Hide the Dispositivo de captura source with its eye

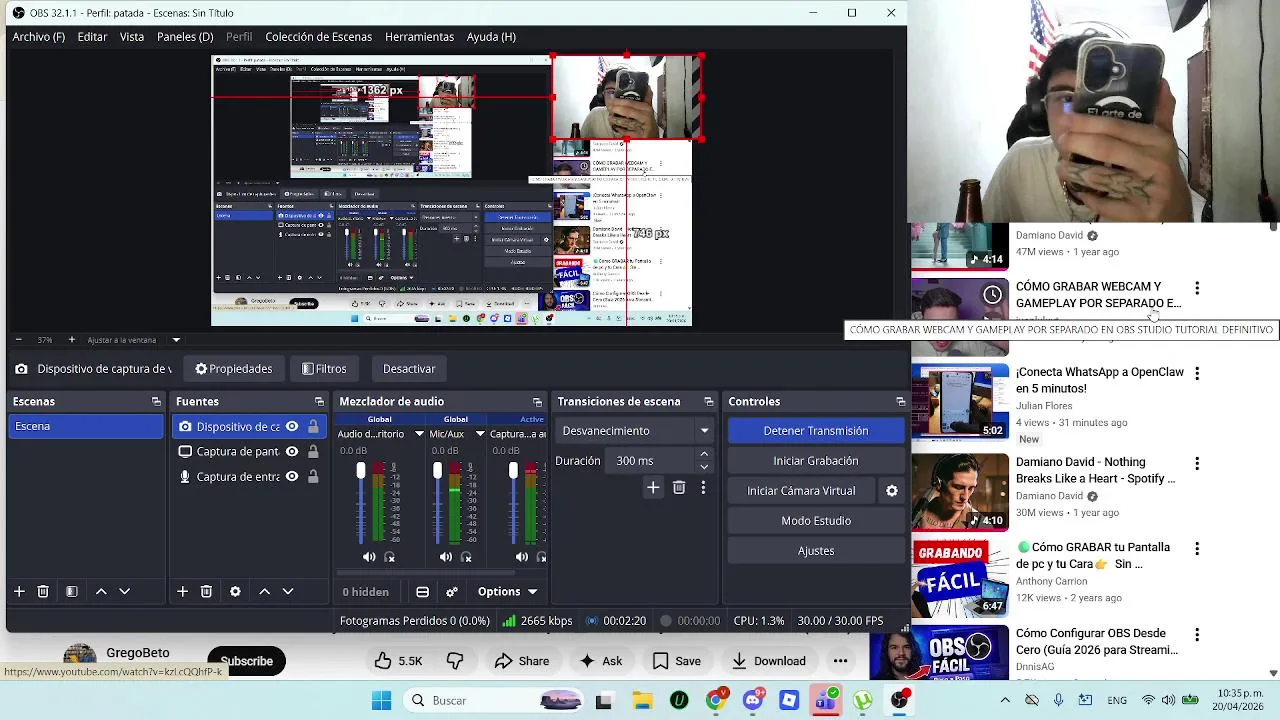click(x=292, y=426)
